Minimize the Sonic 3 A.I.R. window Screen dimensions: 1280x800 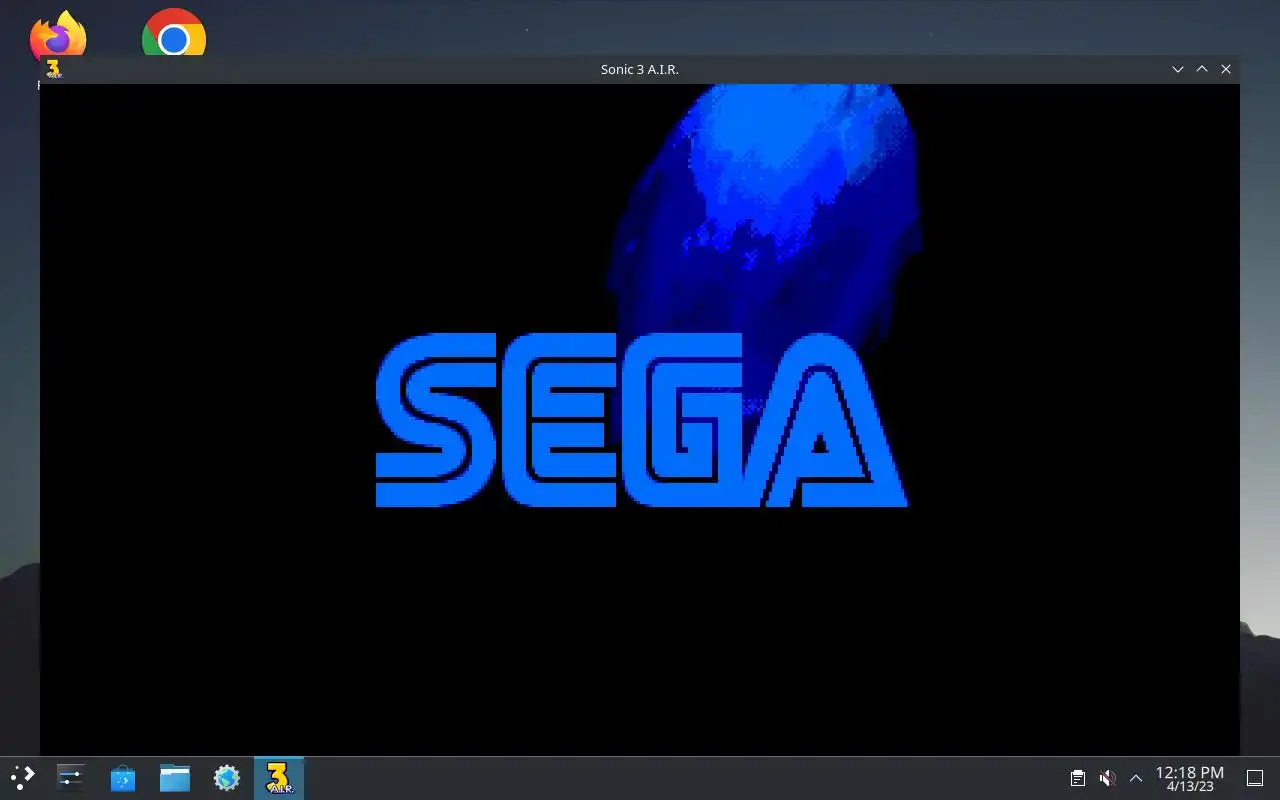tap(1178, 69)
